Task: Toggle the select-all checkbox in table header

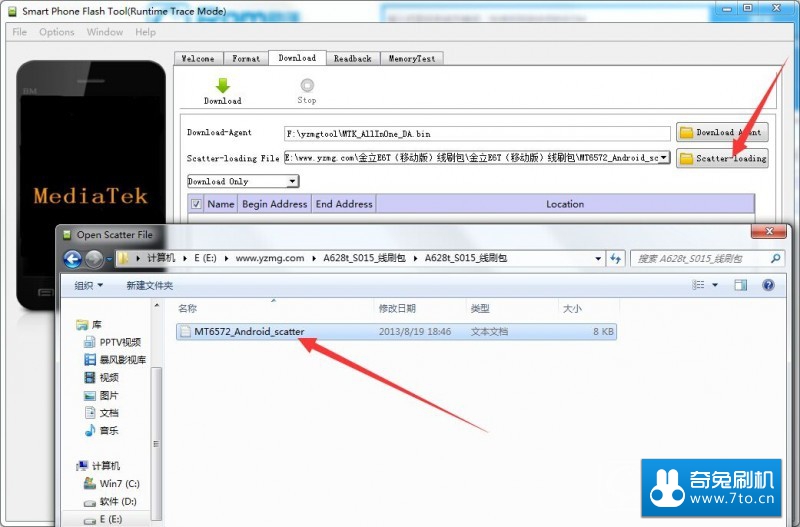Action: coord(196,204)
